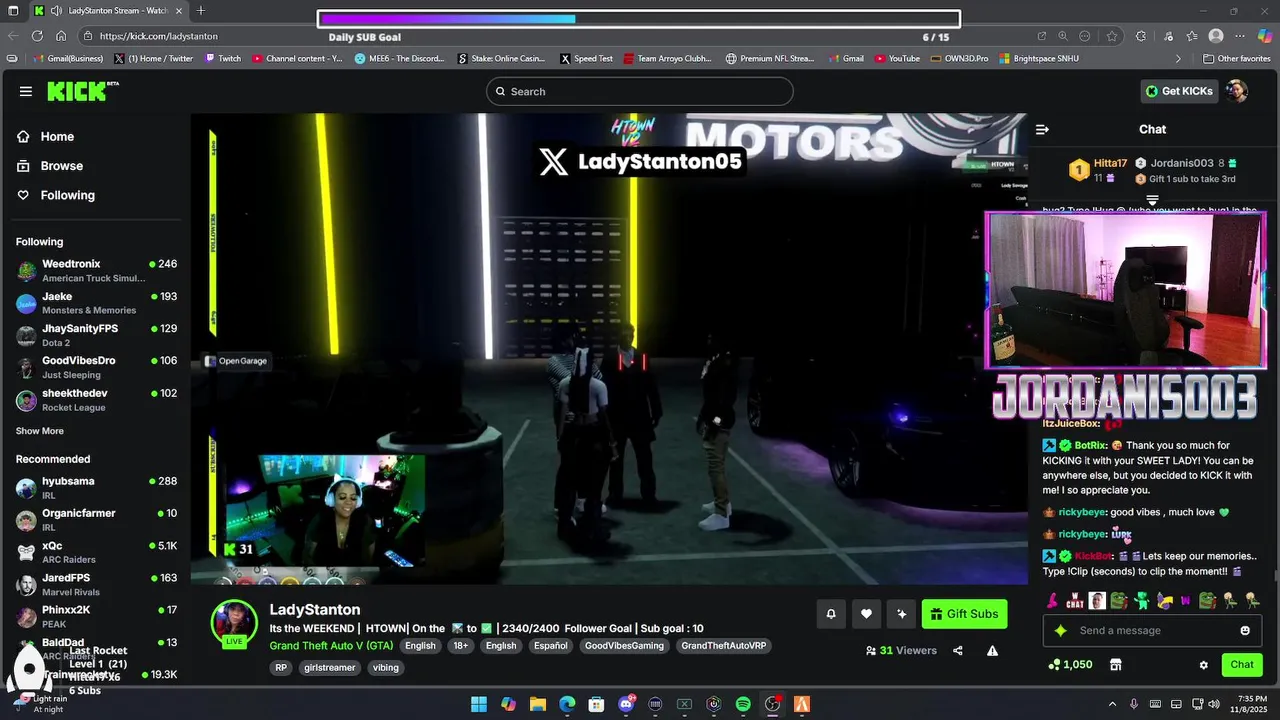Click the 31 Viewers count
The height and width of the screenshot is (720, 1280).
901,651
